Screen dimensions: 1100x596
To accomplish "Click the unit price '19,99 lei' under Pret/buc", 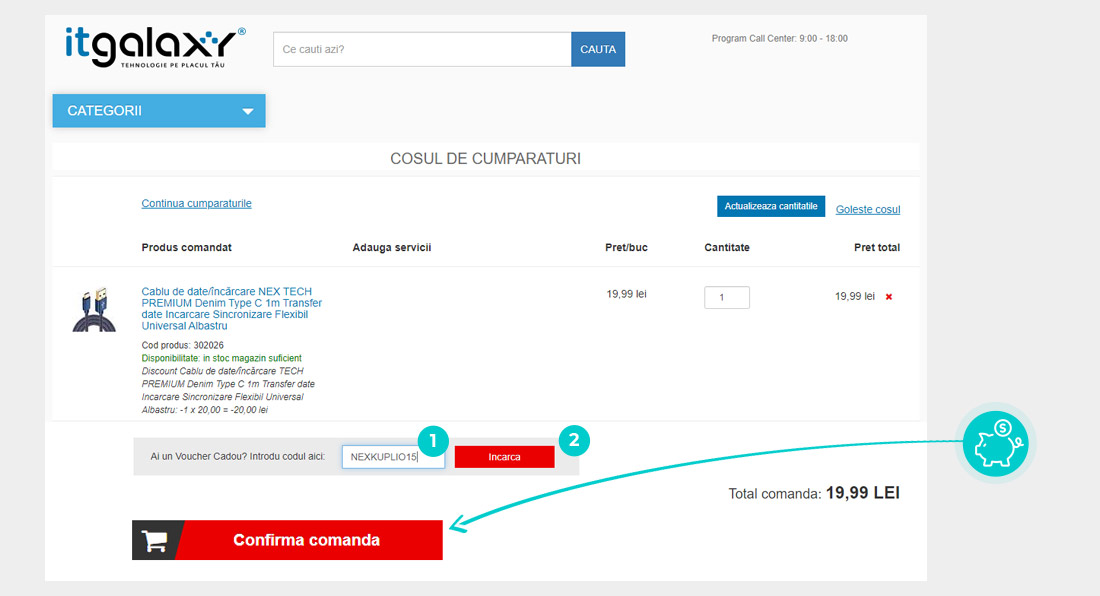I will (626, 294).
